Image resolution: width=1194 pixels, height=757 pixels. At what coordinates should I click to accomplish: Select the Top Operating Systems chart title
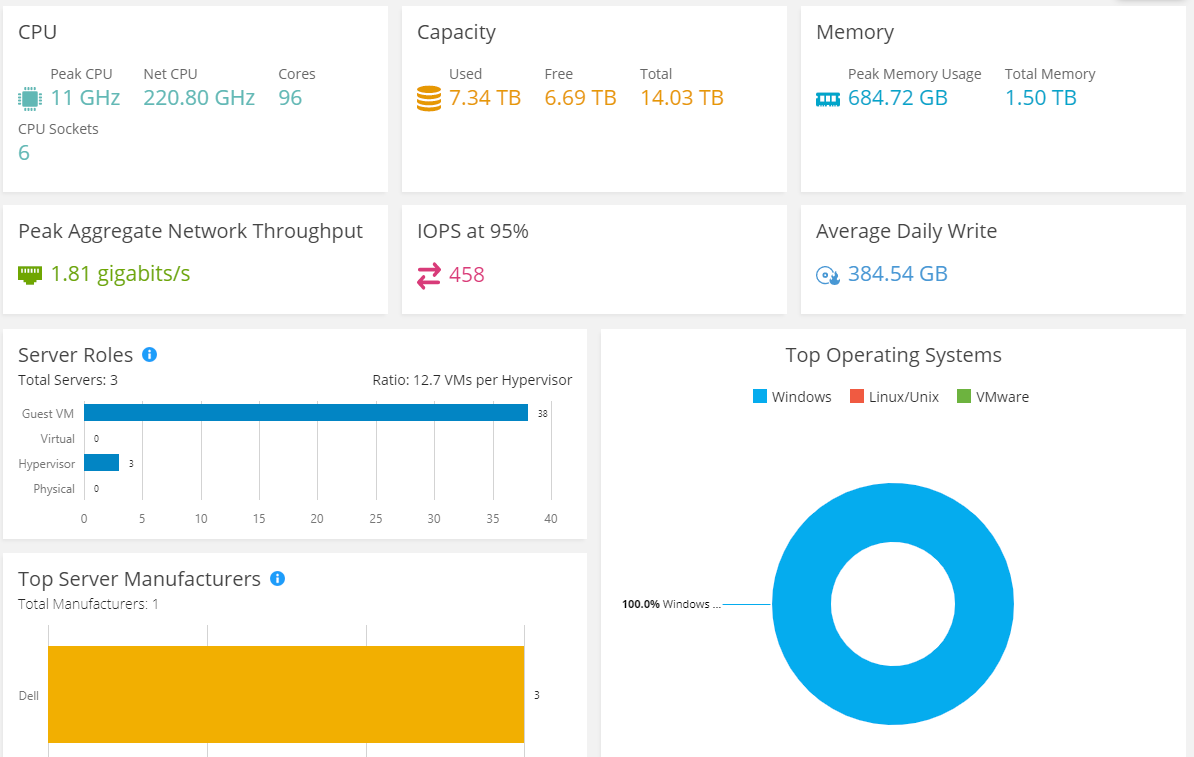[893, 355]
